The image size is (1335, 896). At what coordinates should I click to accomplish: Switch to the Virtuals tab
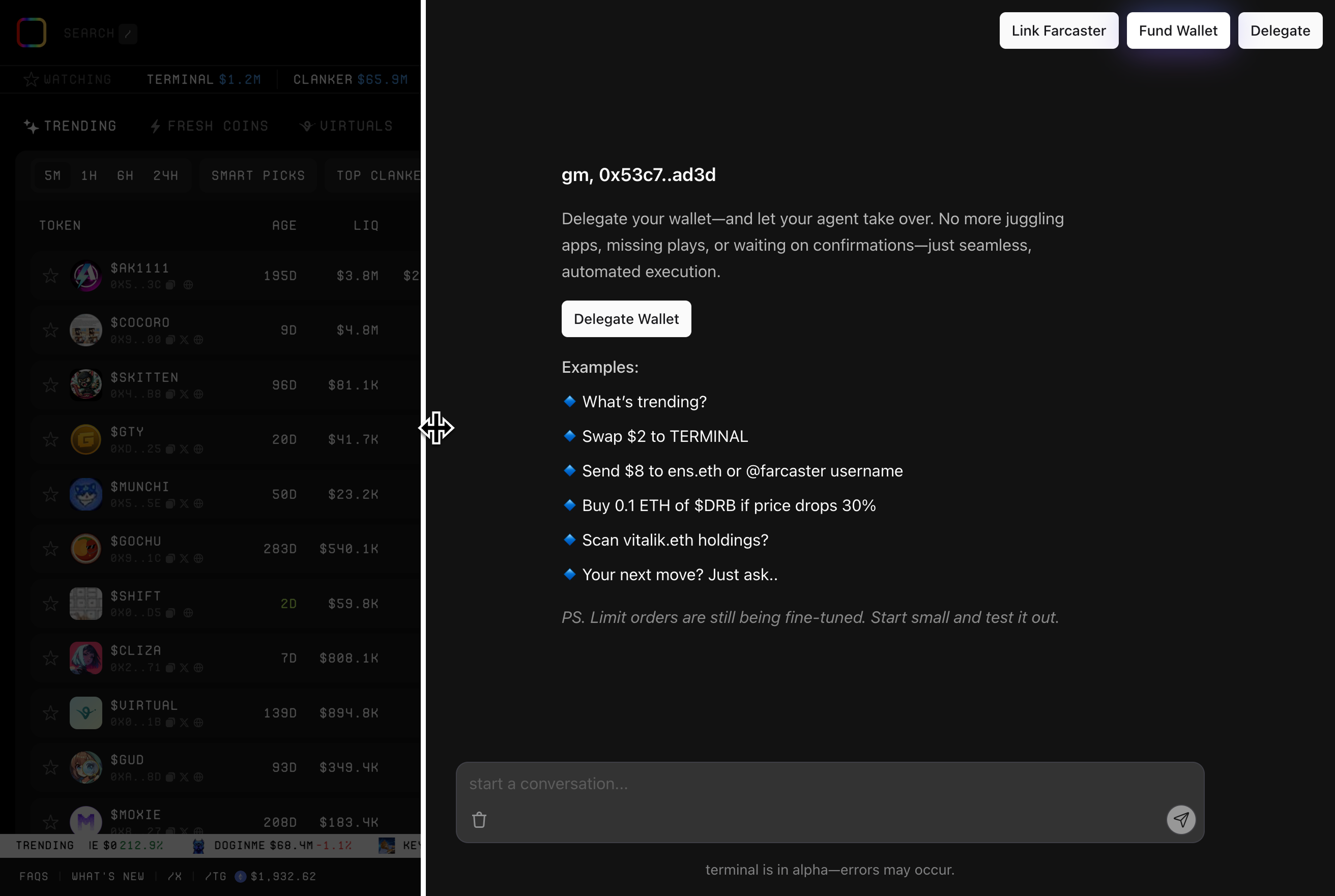[346, 126]
